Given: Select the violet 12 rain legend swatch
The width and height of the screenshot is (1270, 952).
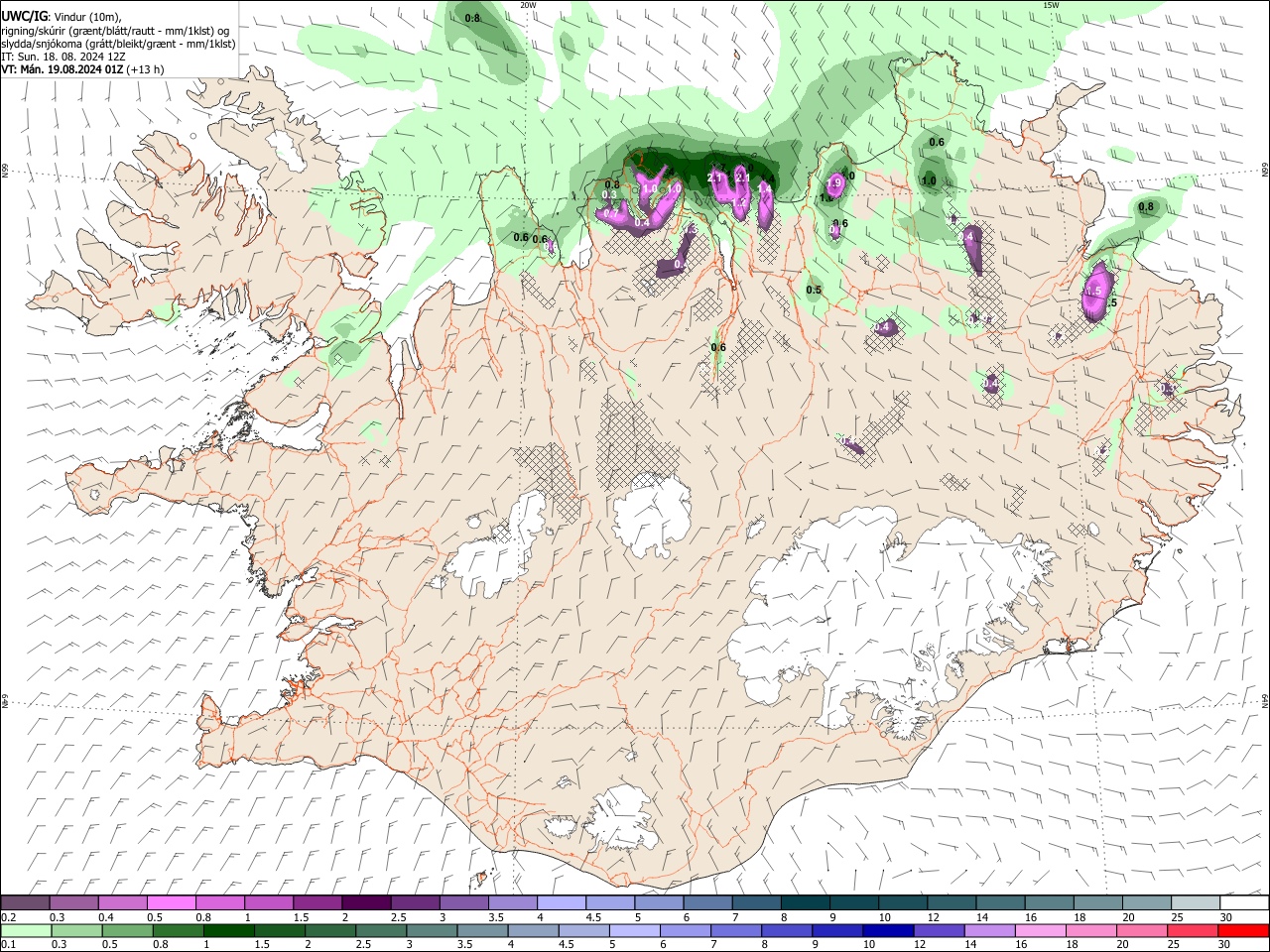Looking at the screenshot, I should pos(940,930).
